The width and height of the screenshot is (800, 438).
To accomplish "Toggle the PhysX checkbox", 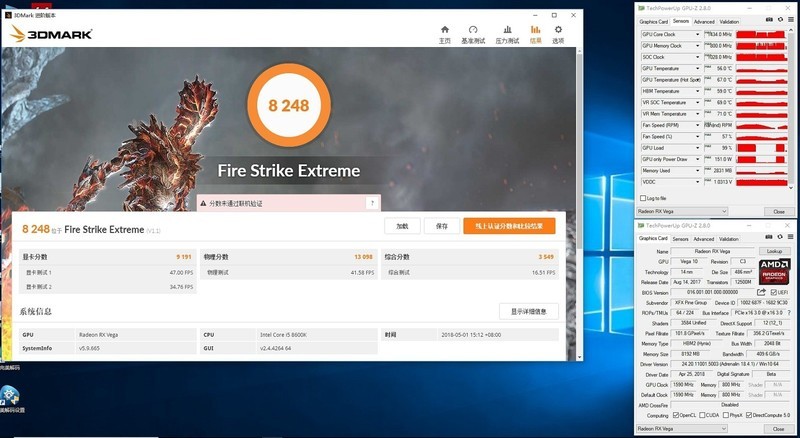I will [726, 416].
